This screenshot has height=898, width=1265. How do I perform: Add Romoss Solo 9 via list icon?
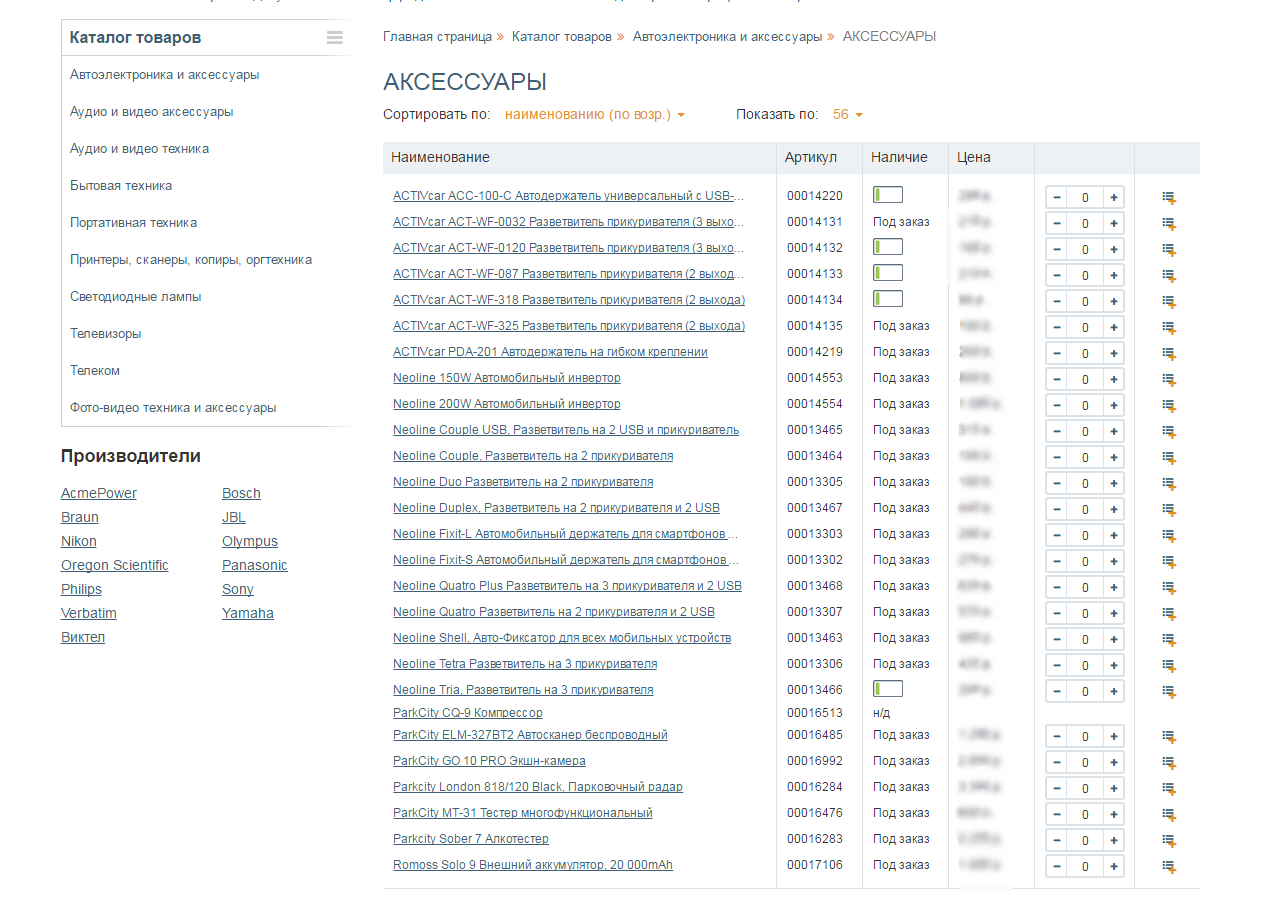[1169, 867]
